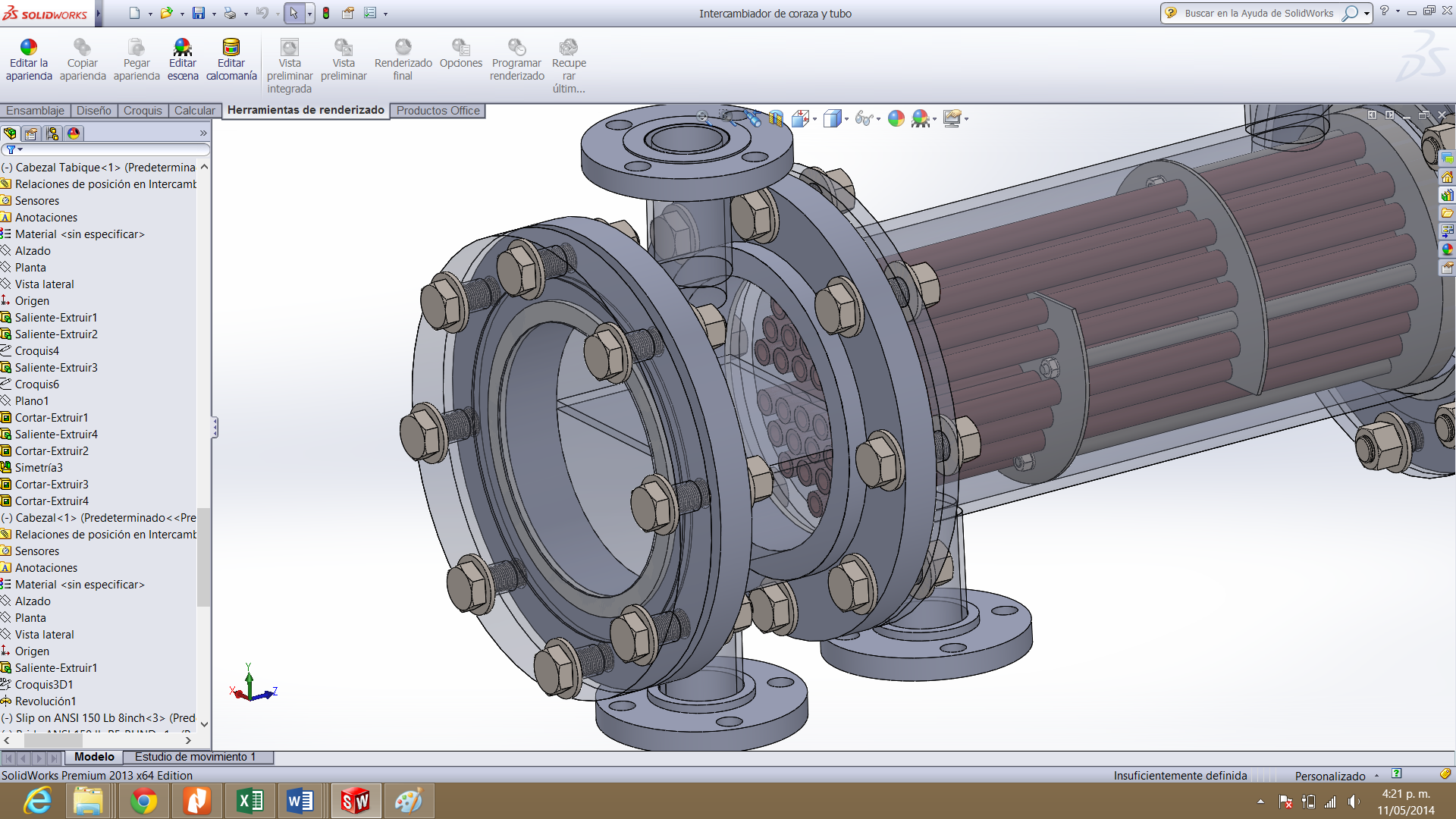Switch to the Croquis tab
The width and height of the screenshot is (1456, 819).
[x=143, y=111]
